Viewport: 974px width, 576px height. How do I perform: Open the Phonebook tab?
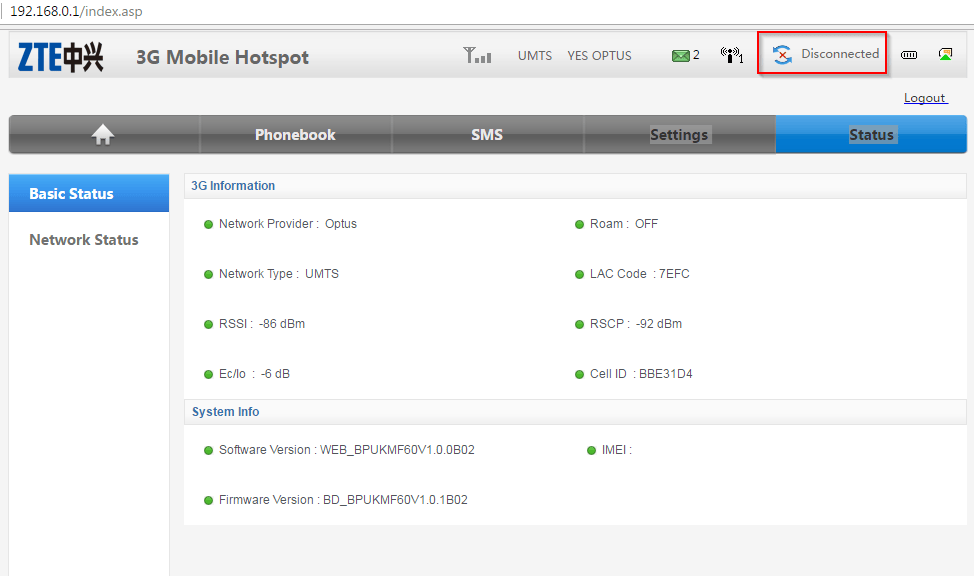pyautogui.click(x=295, y=133)
